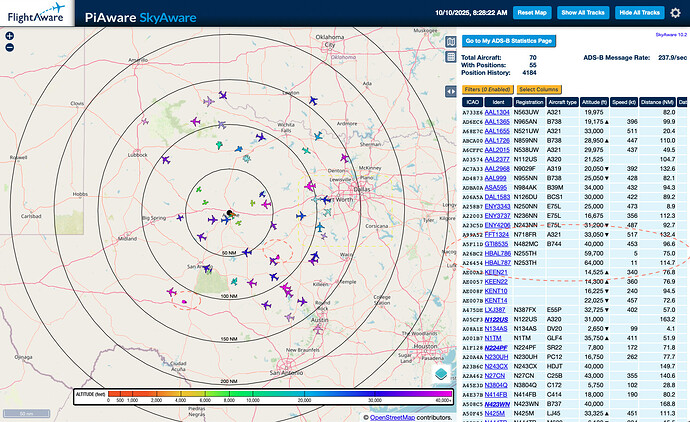Expand the Filters (0 Enabled) panel
This screenshot has height=422, width=690.
(486, 90)
